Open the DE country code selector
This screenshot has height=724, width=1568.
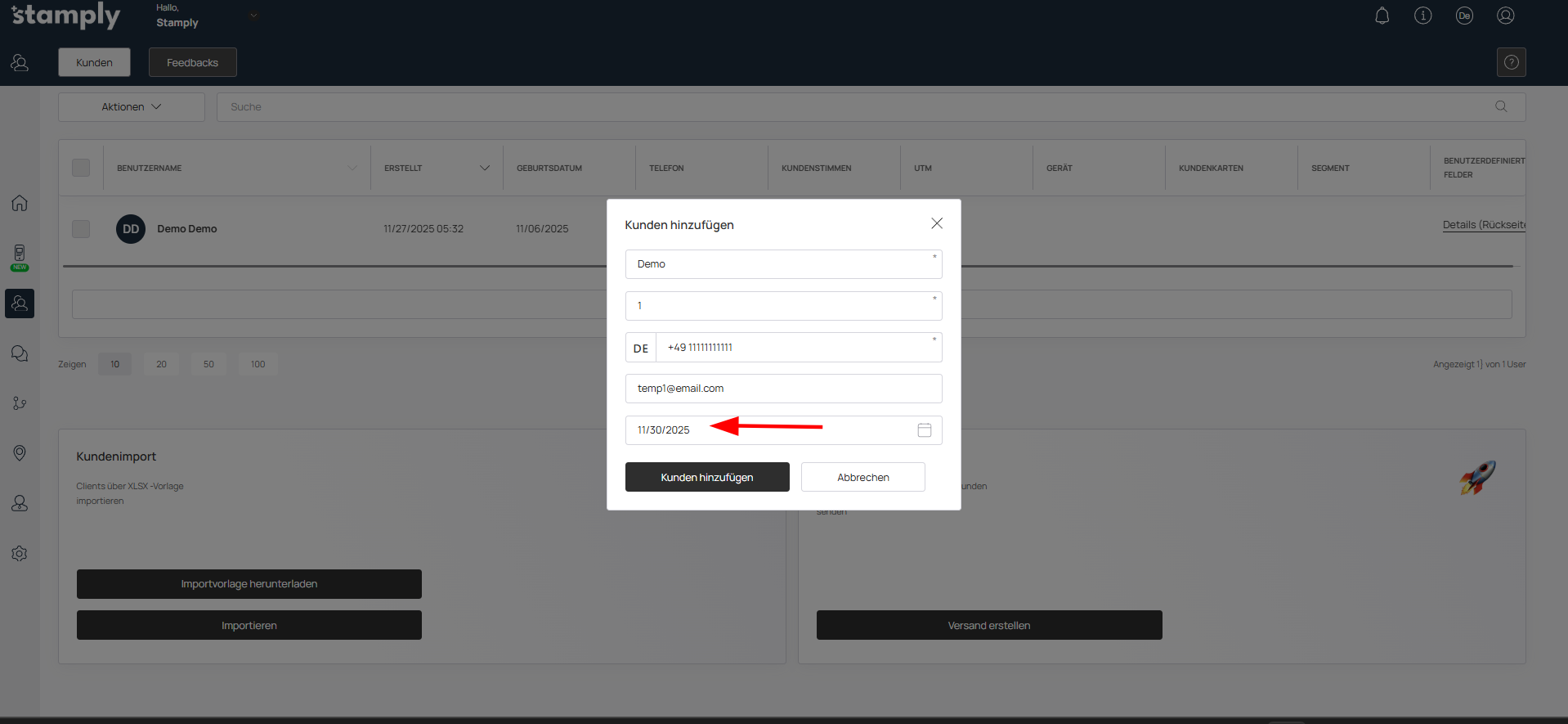click(641, 349)
